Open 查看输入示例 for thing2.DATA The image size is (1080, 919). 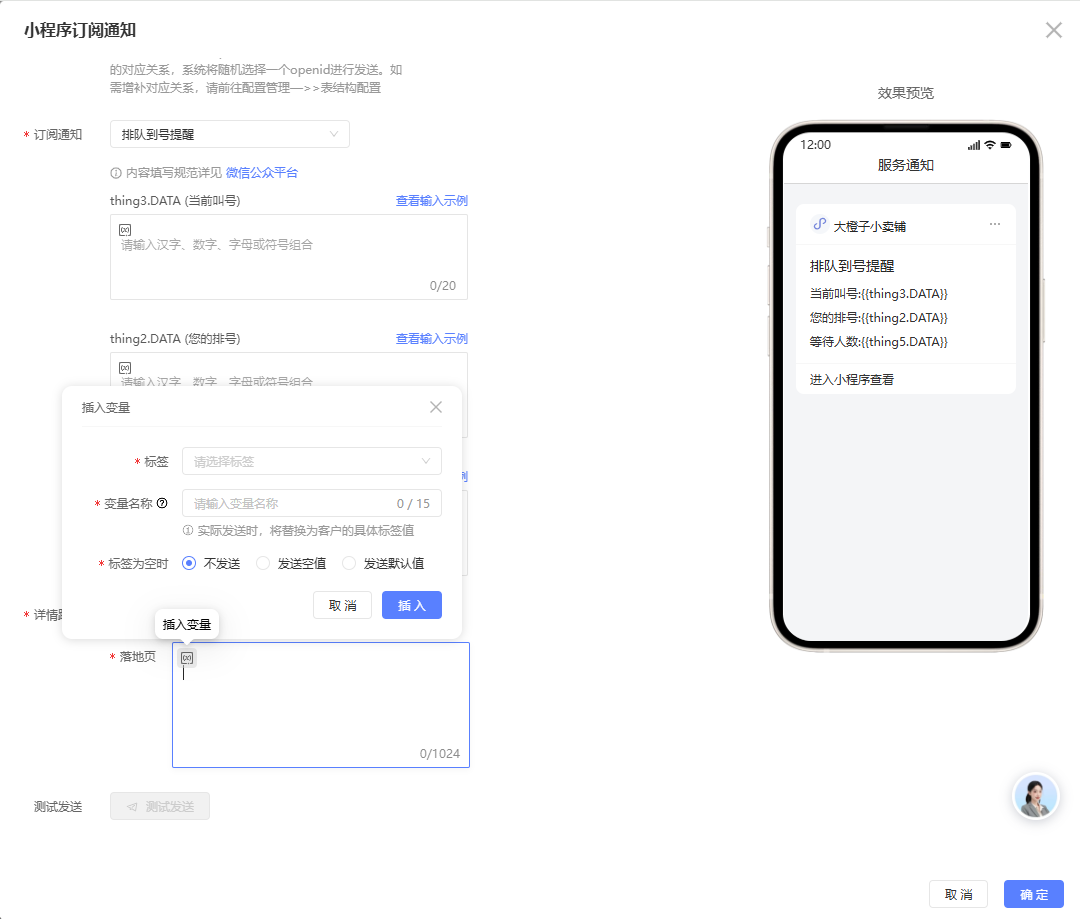pos(431,339)
